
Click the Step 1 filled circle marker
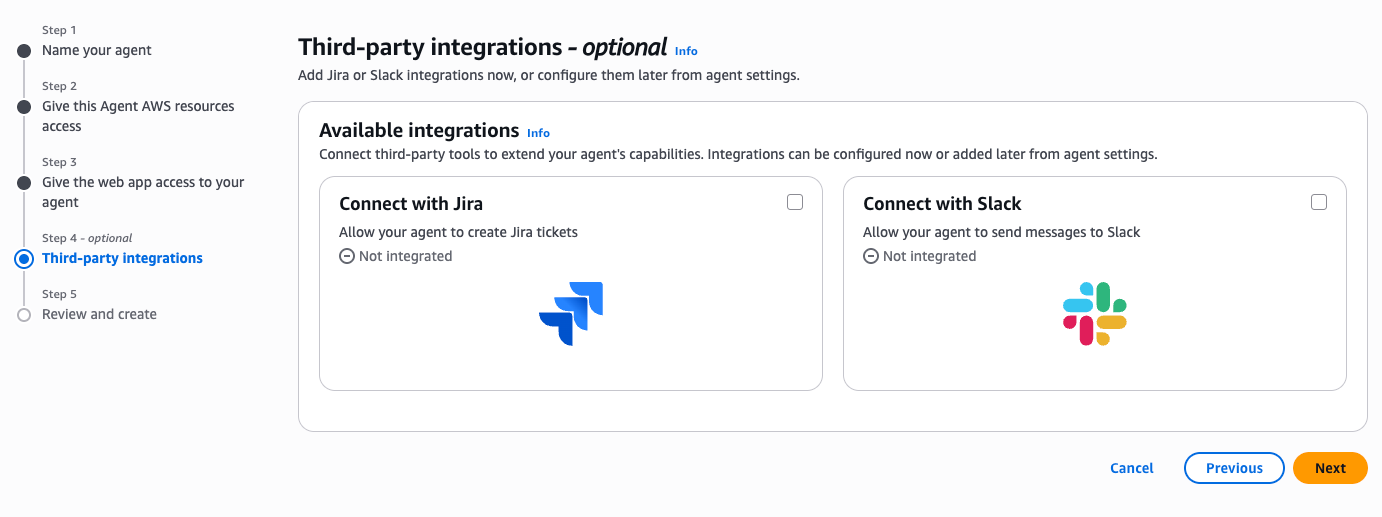point(25,51)
